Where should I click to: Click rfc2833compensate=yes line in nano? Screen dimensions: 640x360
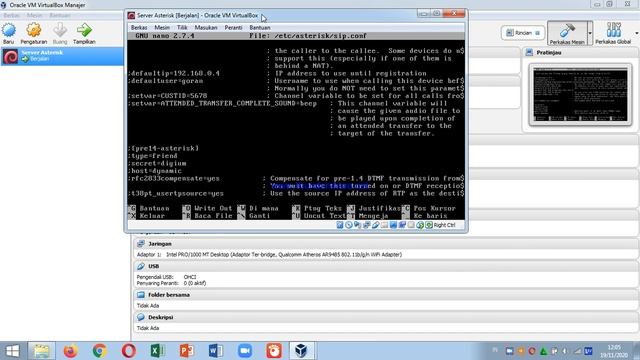(x=174, y=179)
